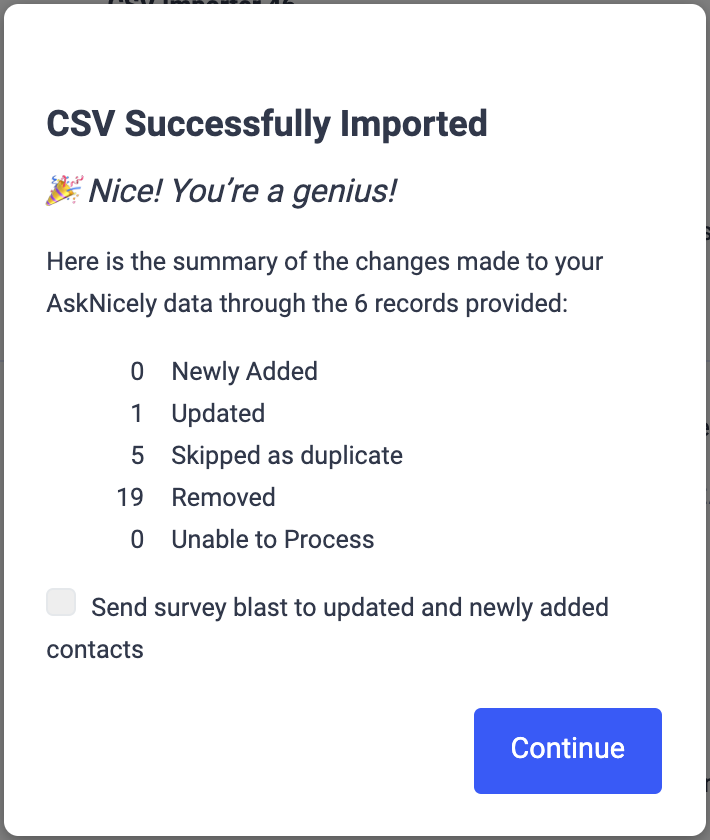Screen dimensions: 710x840
Task: Click the 'Skipped as duplicate' summary label
Action: pyautogui.click(x=287, y=456)
